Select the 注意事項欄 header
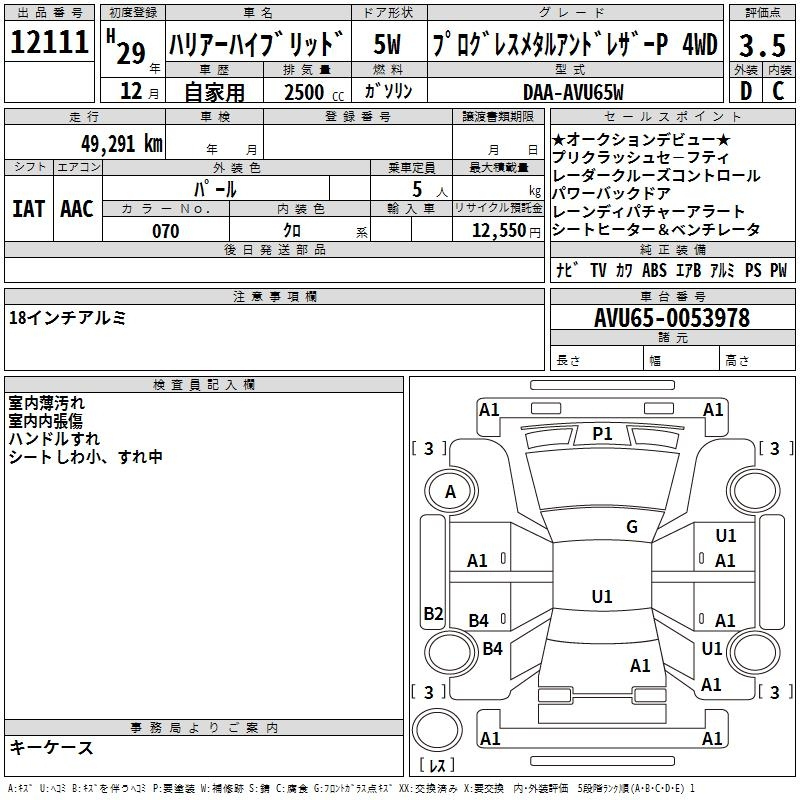The image size is (800, 800). pos(274,296)
